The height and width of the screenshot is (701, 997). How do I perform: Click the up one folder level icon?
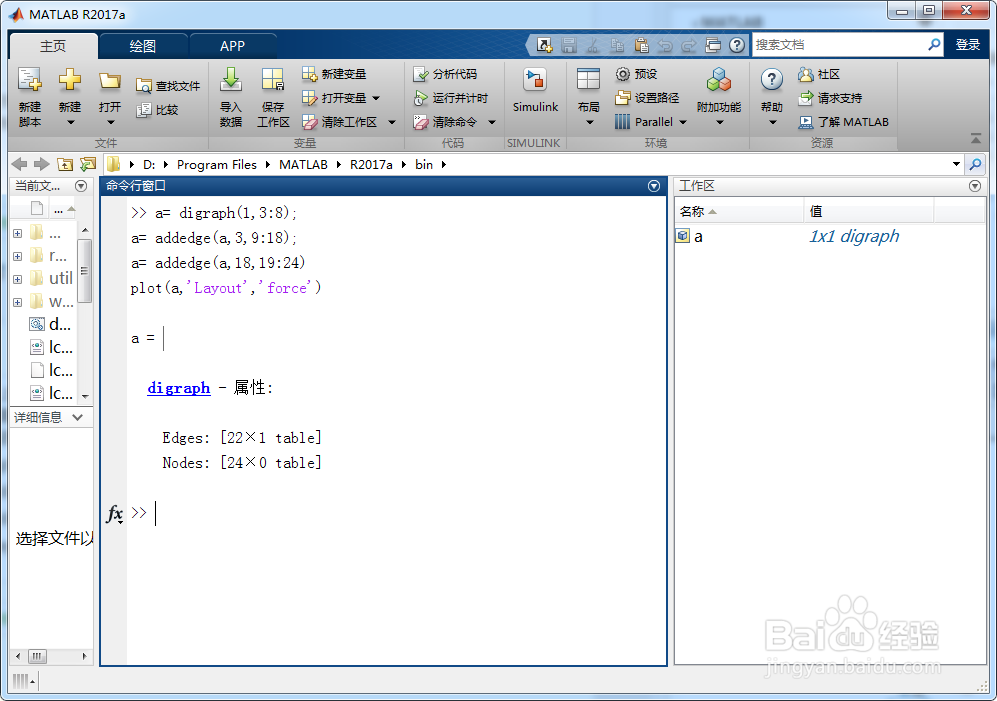65,165
